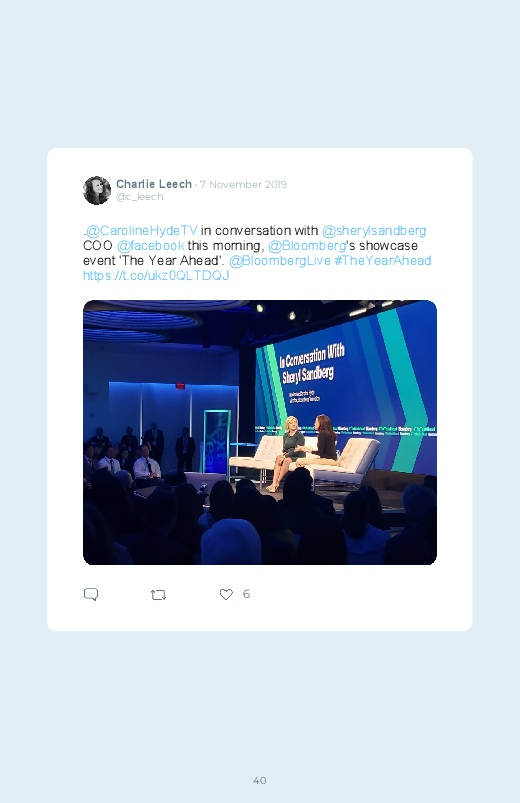Image resolution: width=520 pixels, height=803 pixels.
Task: Open the @sherylsandberg mention
Action: (x=374, y=231)
